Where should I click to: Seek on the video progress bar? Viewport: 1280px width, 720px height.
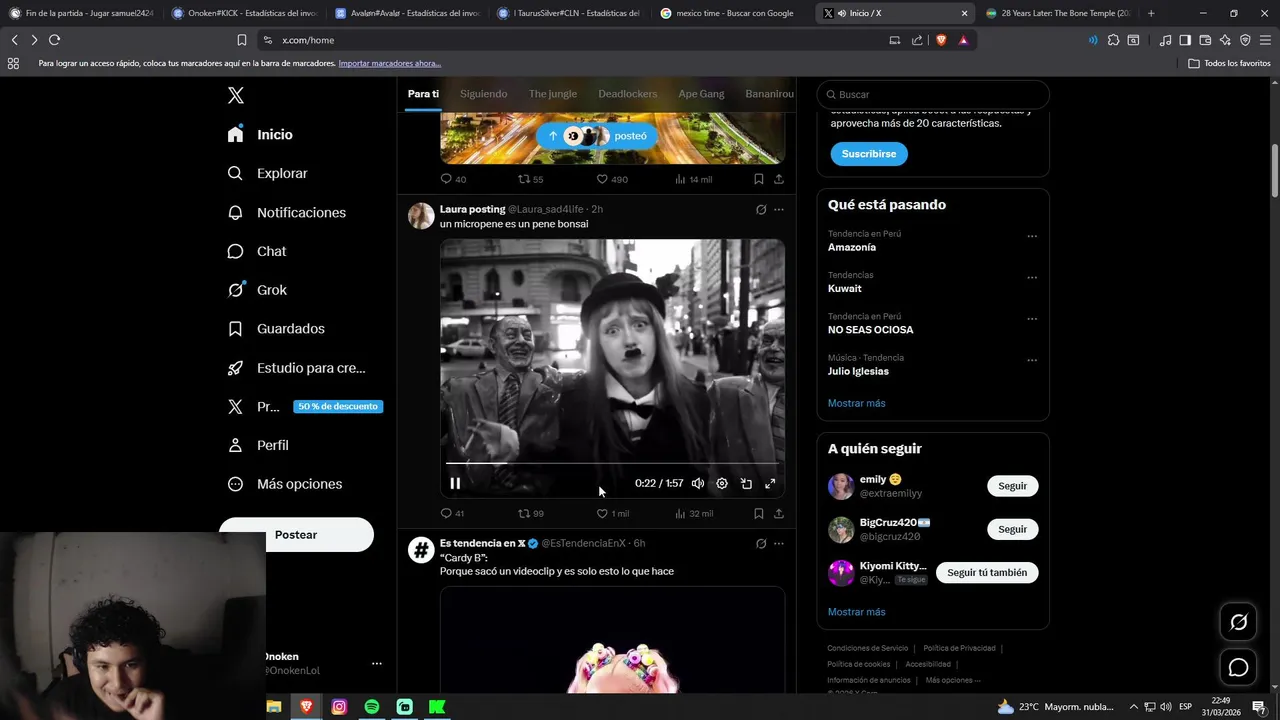pos(612,463)
